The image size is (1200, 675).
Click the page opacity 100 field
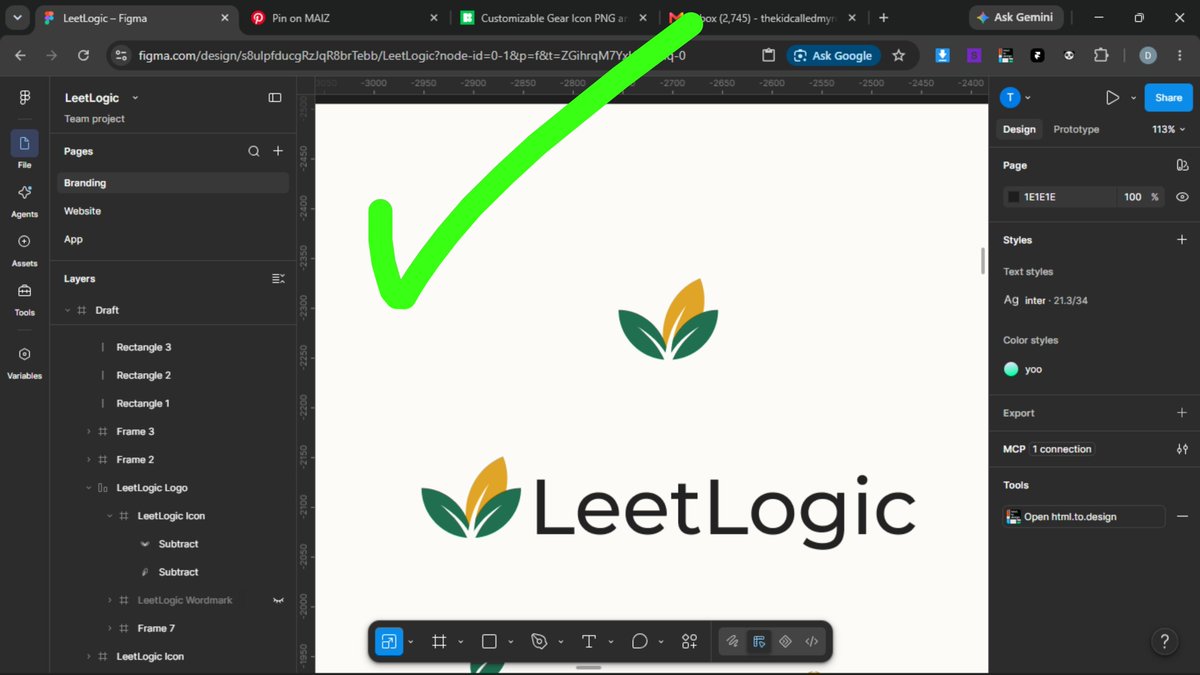(1132, 197)
